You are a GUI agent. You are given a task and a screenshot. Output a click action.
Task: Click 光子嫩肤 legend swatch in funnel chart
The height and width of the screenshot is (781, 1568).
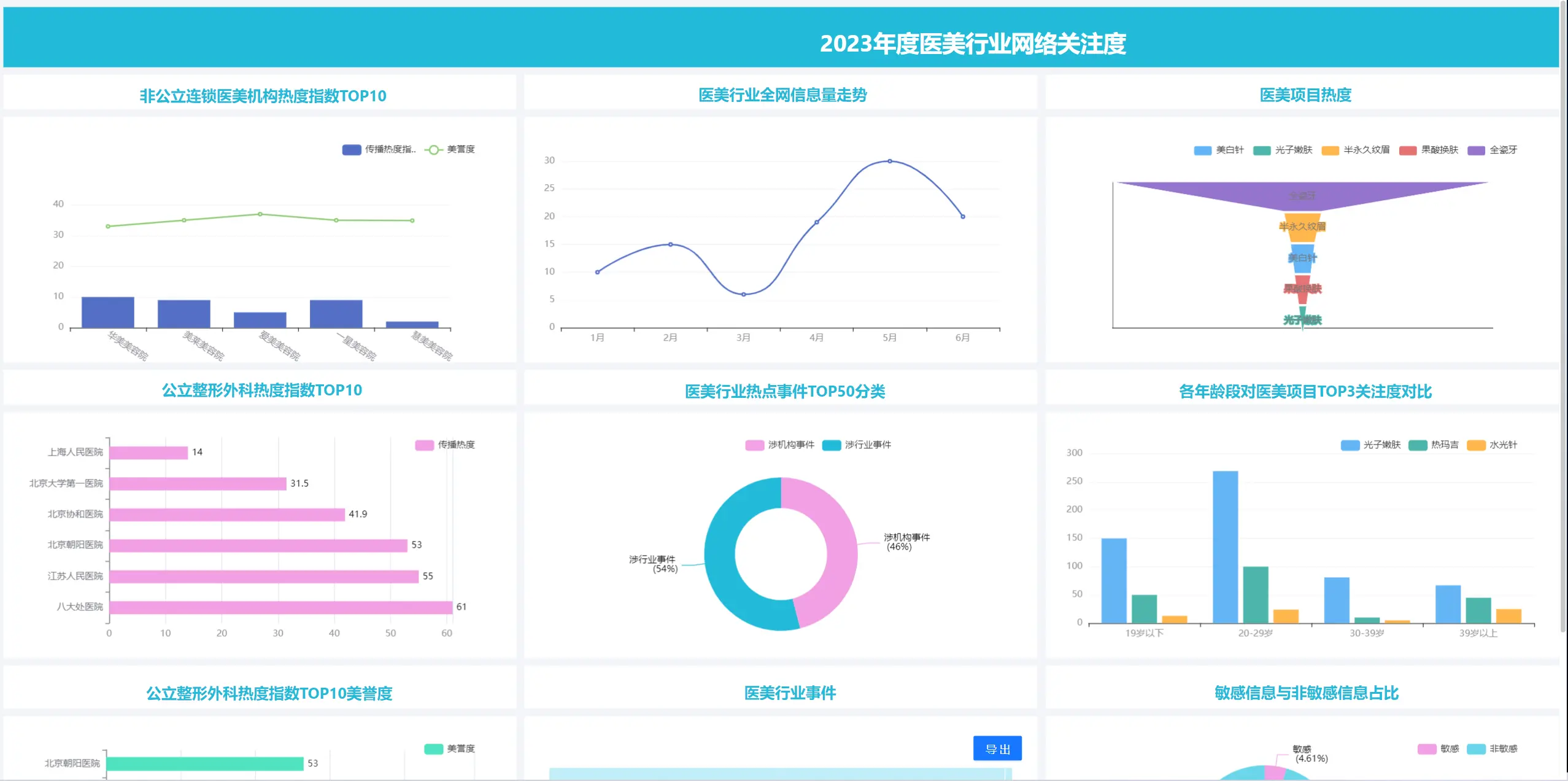tap(1262, 150)
